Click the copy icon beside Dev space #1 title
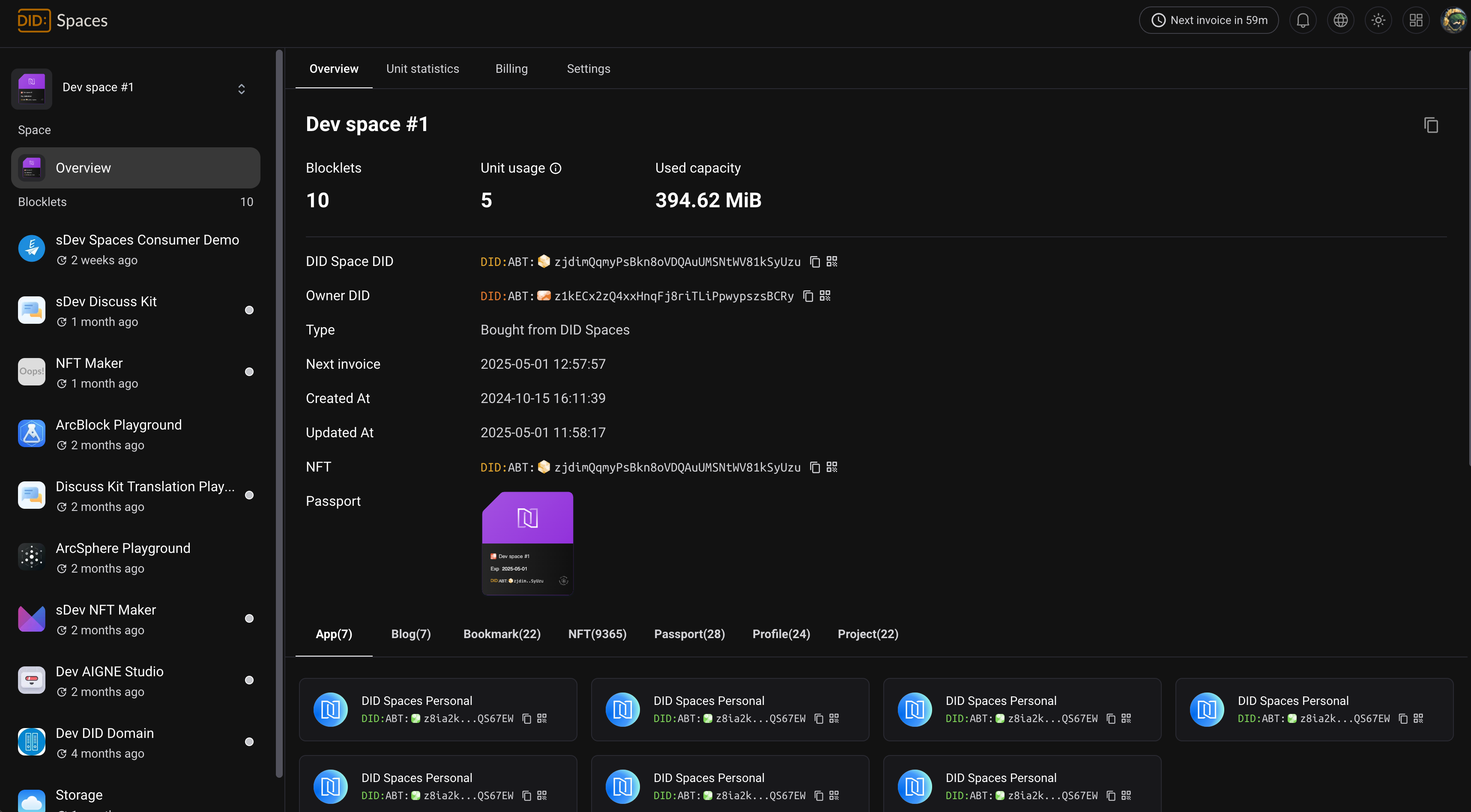The height and width of the screenshot is (812, 1471). (x=1430, y=125)
